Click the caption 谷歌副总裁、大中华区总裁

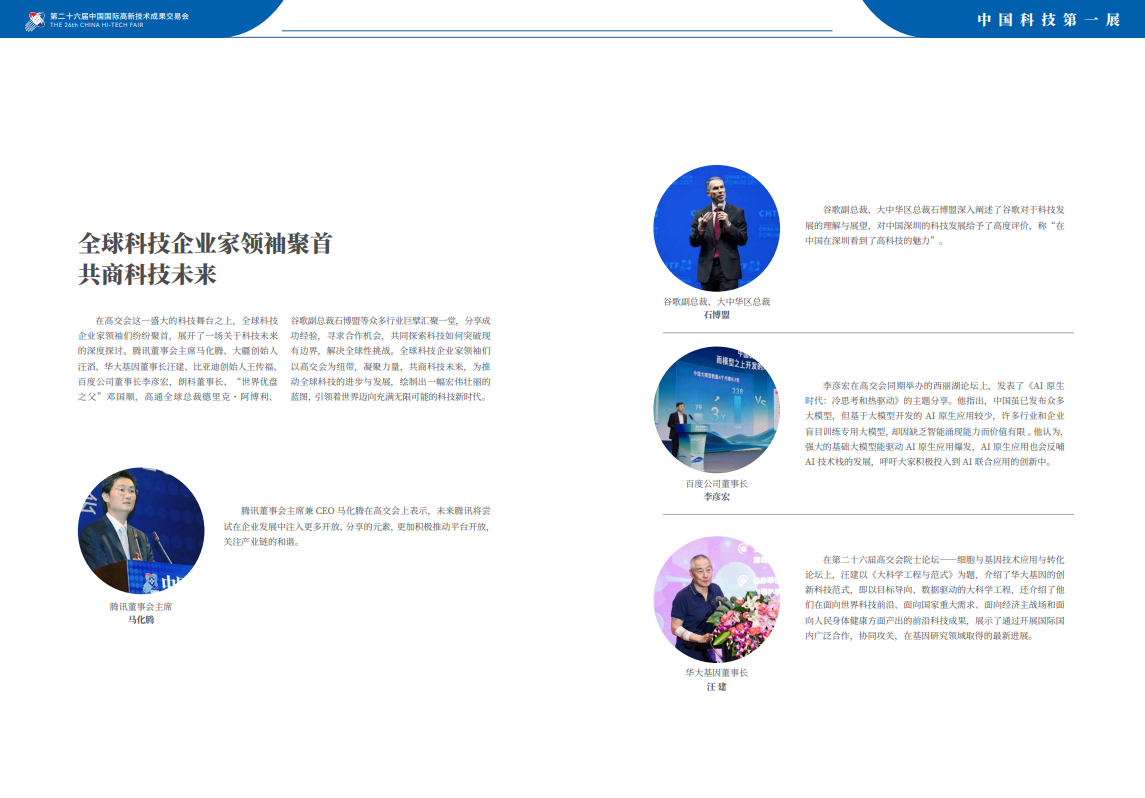tap(716, 302)
